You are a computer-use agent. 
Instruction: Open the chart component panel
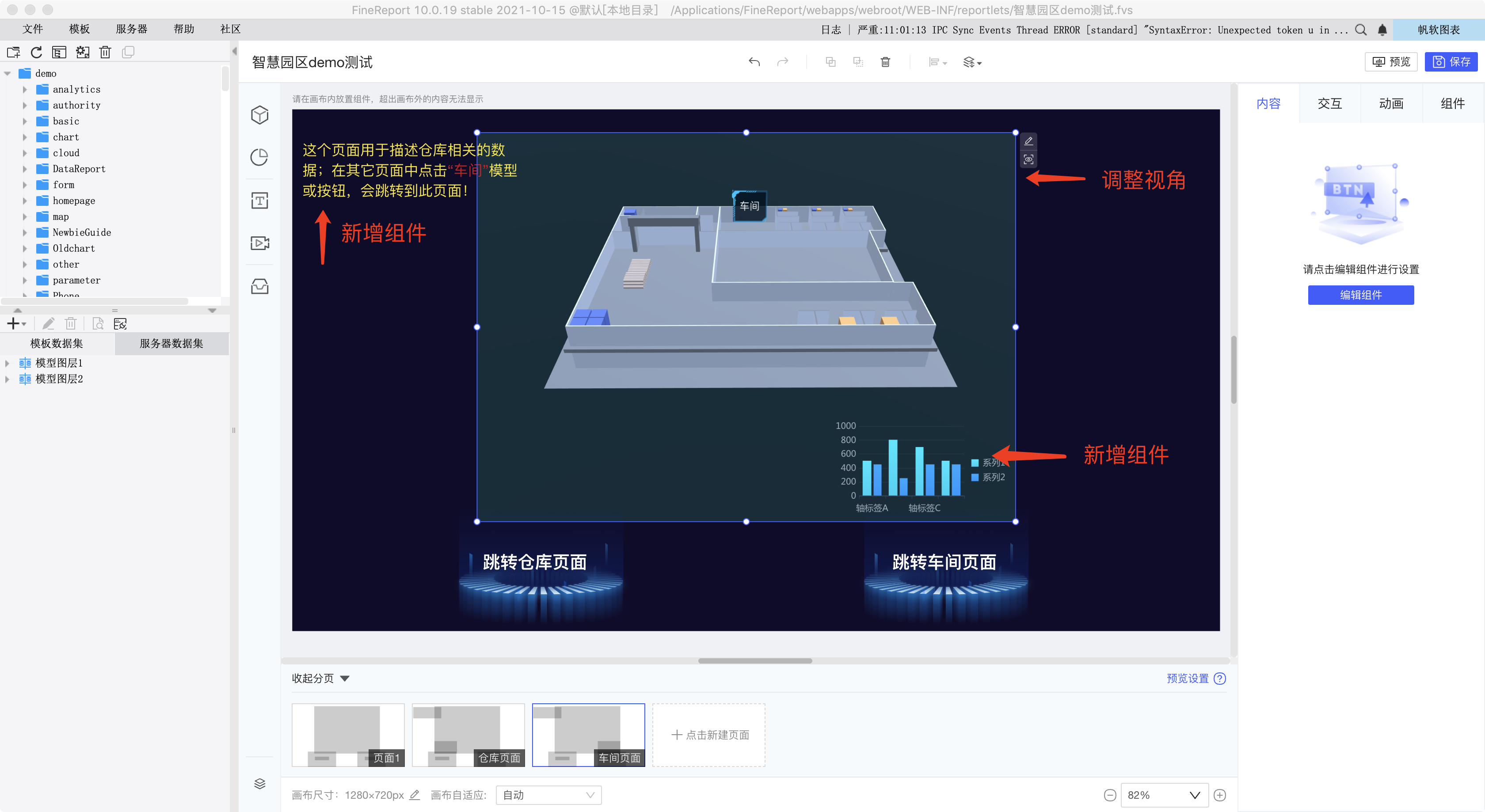[x=259, y=157]
